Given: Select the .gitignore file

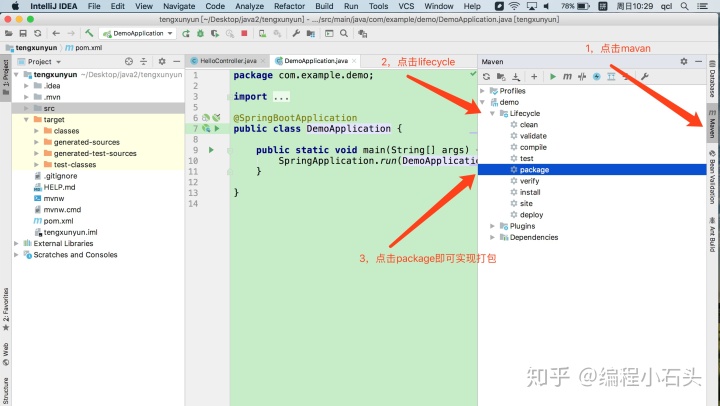Looking at the screenshot, I should click(61, 176).
